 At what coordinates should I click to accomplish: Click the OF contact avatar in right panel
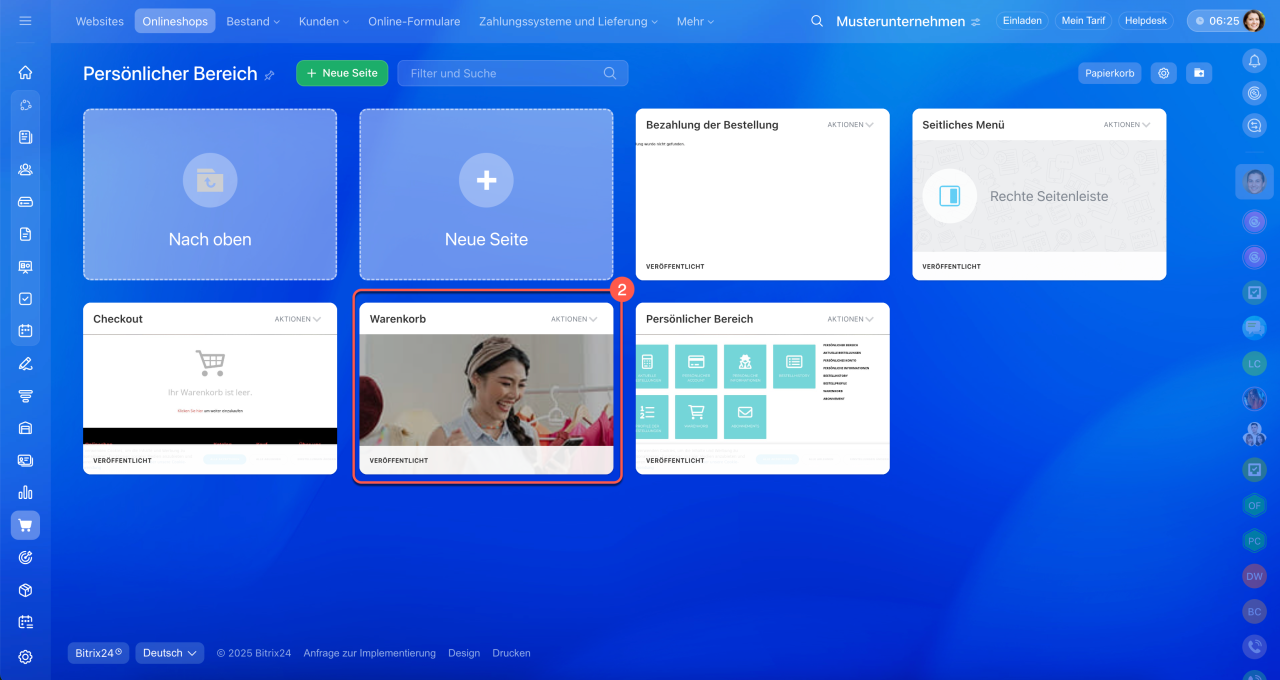click(x=1254, y=505)
